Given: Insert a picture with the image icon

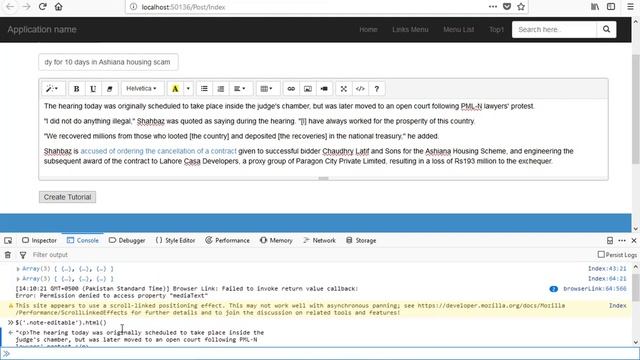Looking at the screenshot, I should click(308, 89).
